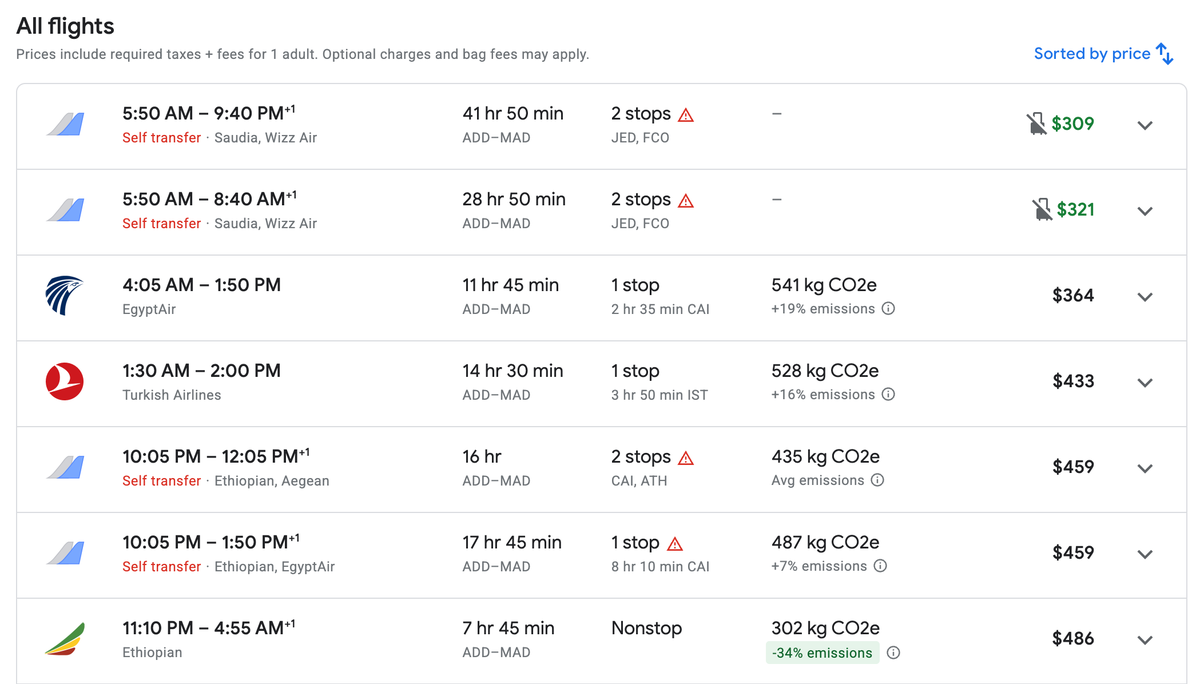Click the Ethiopian logo on the nonstop flight
The image size is (1200, 684).
point(62,638)
